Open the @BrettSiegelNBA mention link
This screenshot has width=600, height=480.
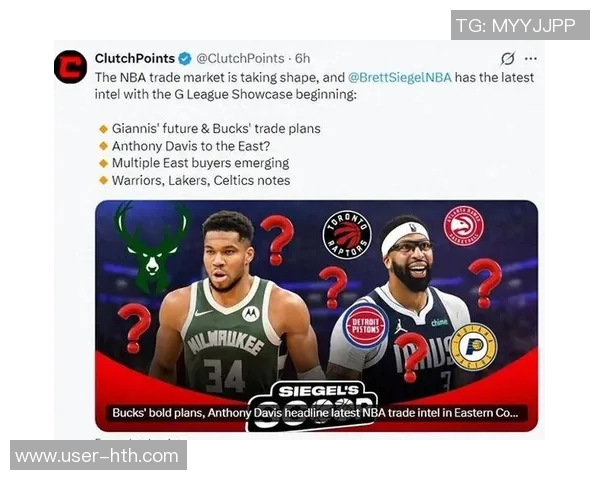point(399,78)
